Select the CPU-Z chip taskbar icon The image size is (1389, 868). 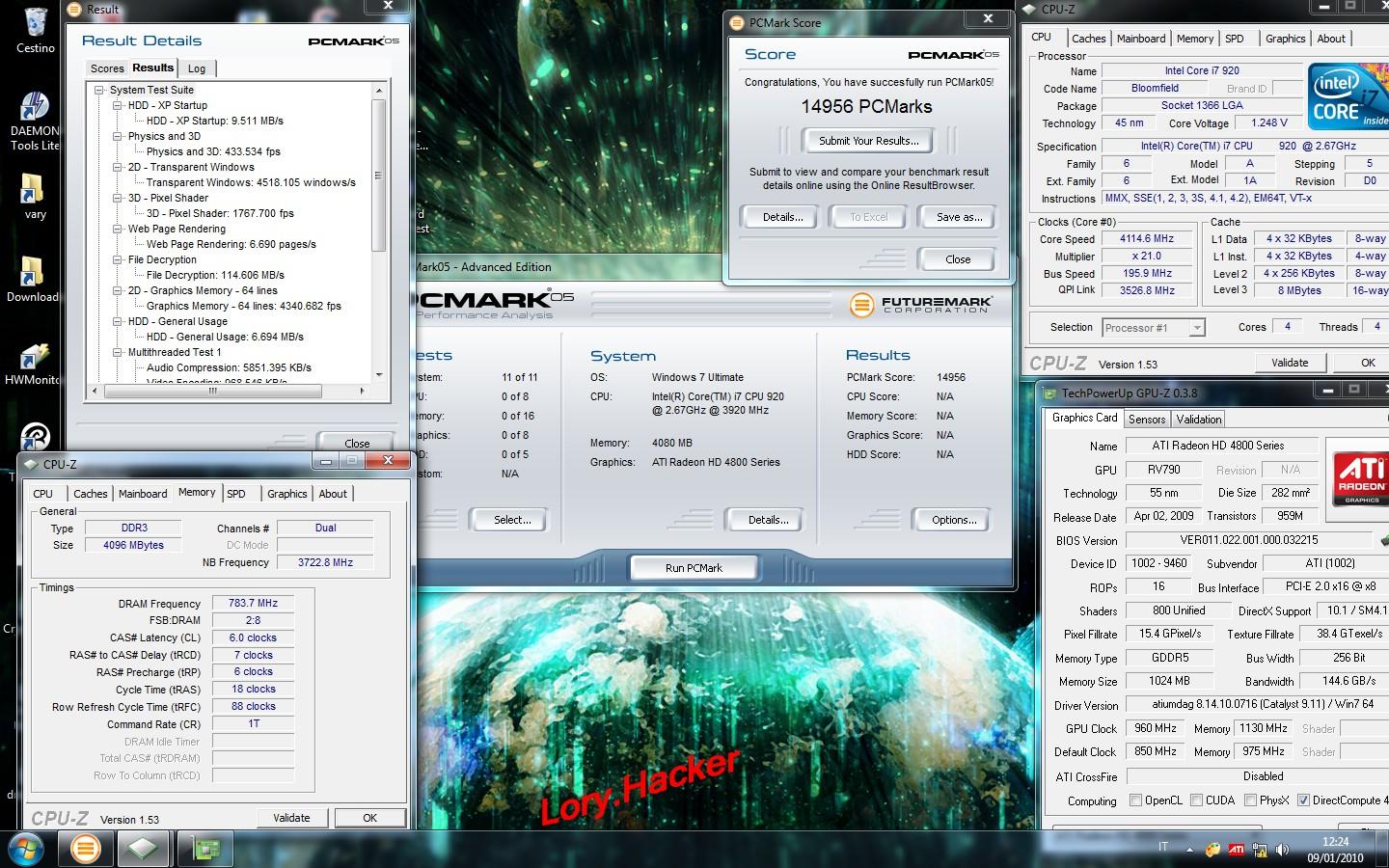coord(144,849)
